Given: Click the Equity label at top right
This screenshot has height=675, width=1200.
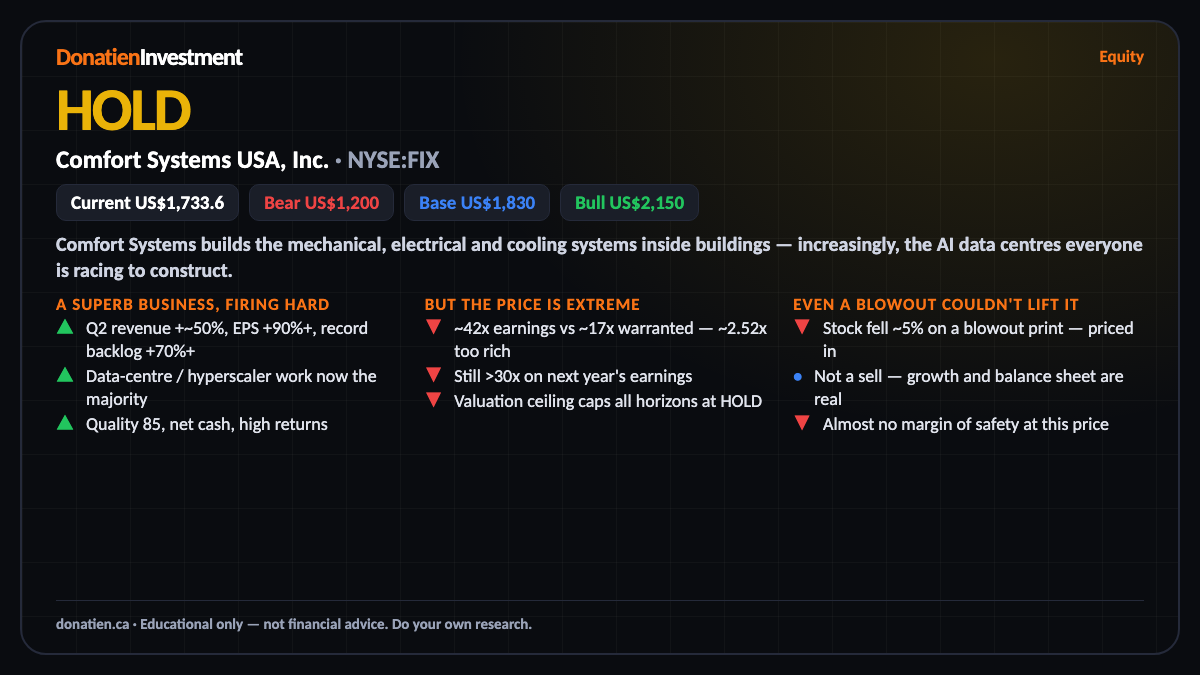Looking at the screenshot, I should coord(1121,57).
